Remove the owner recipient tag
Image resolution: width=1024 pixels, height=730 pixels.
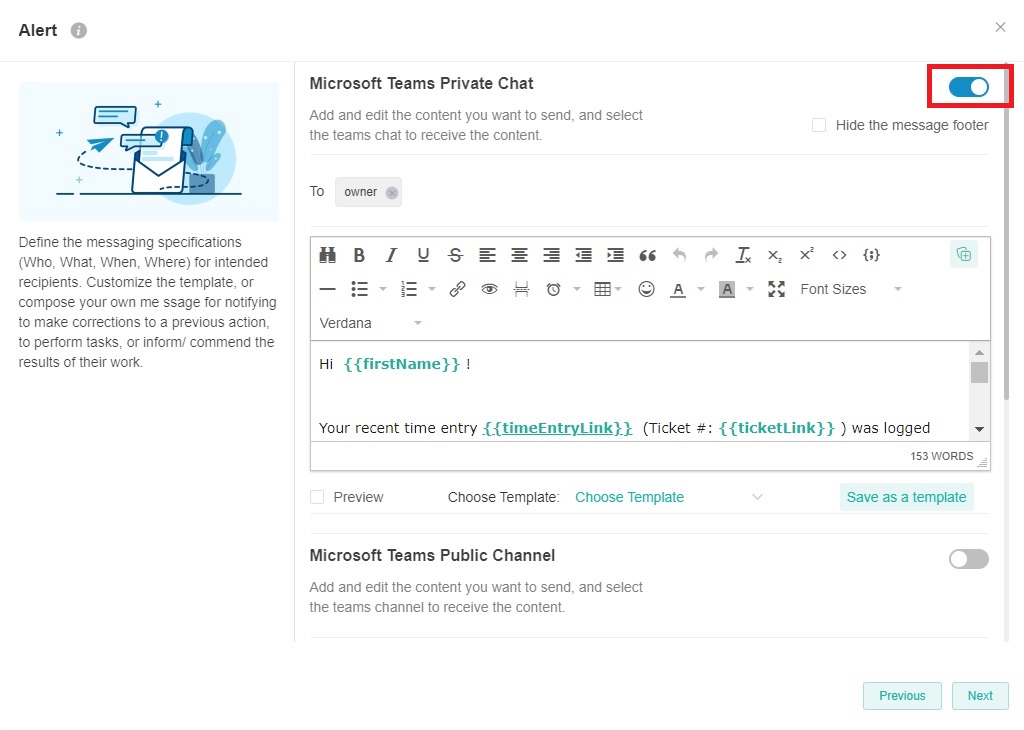tap(392, 193)
